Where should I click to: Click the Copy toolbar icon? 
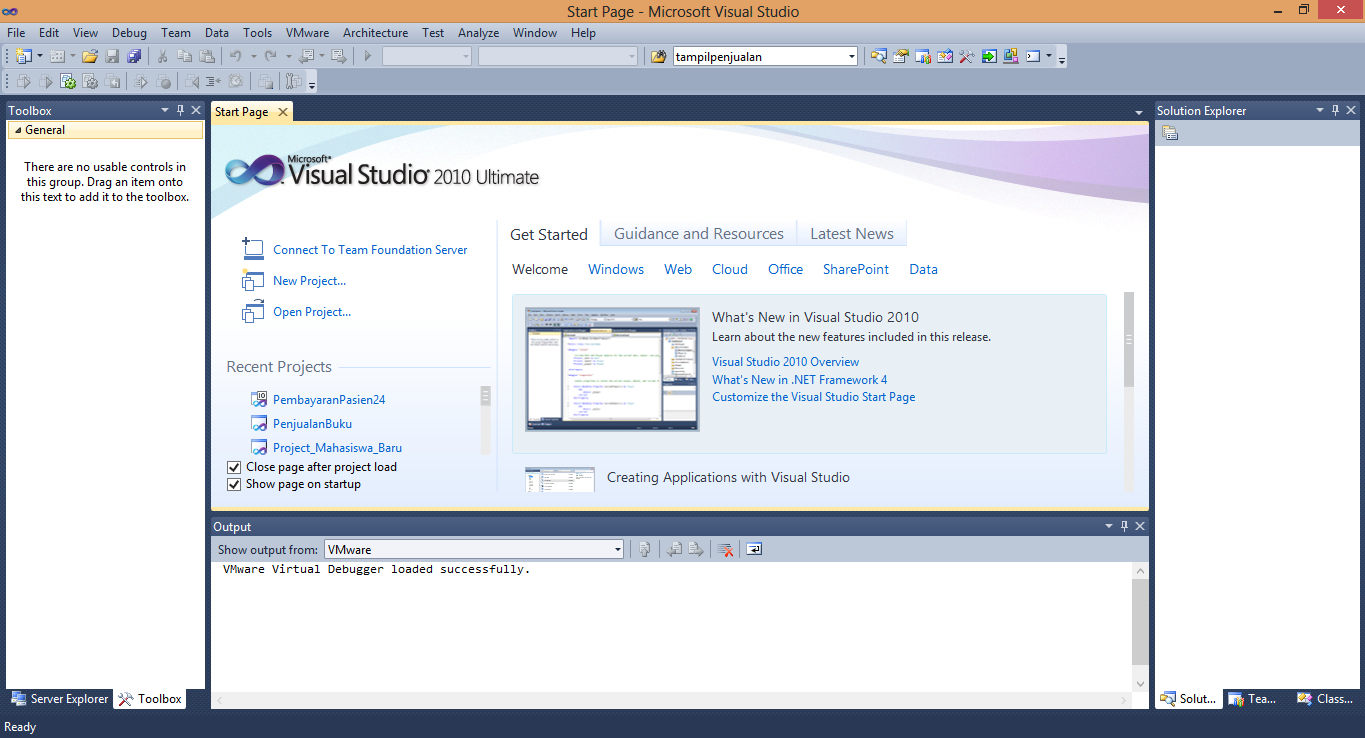(x=185, y=56)
